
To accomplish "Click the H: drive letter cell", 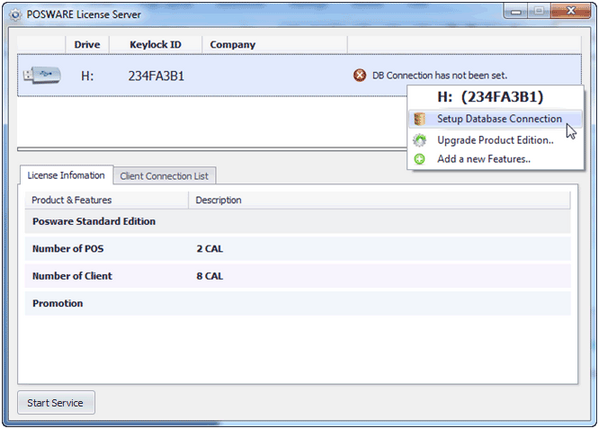I will (87, 76).
